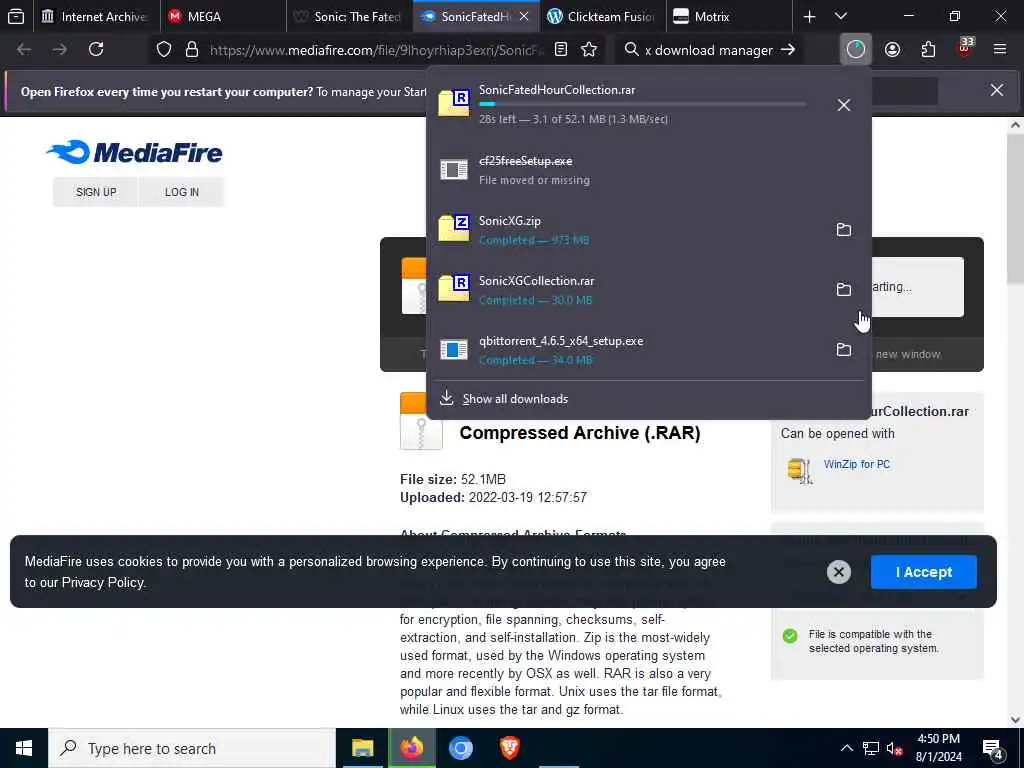Open network status tray icon
The height and width of the screenshot is (768, 1024).
(x=871, y=748)
